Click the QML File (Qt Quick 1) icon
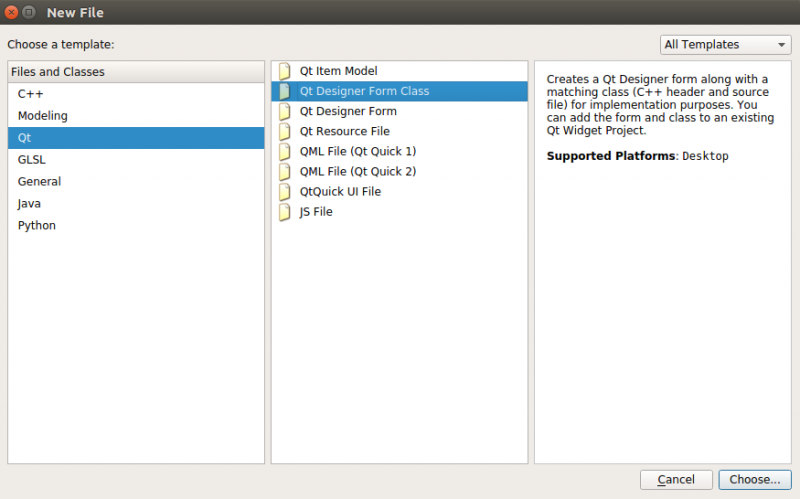The width and height of the screenshot is (800, 499). pos(285,152)
